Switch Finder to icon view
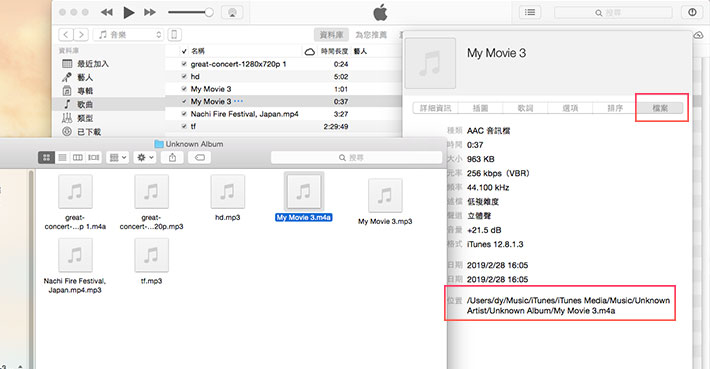710x369 pixels. coord(46,158)
